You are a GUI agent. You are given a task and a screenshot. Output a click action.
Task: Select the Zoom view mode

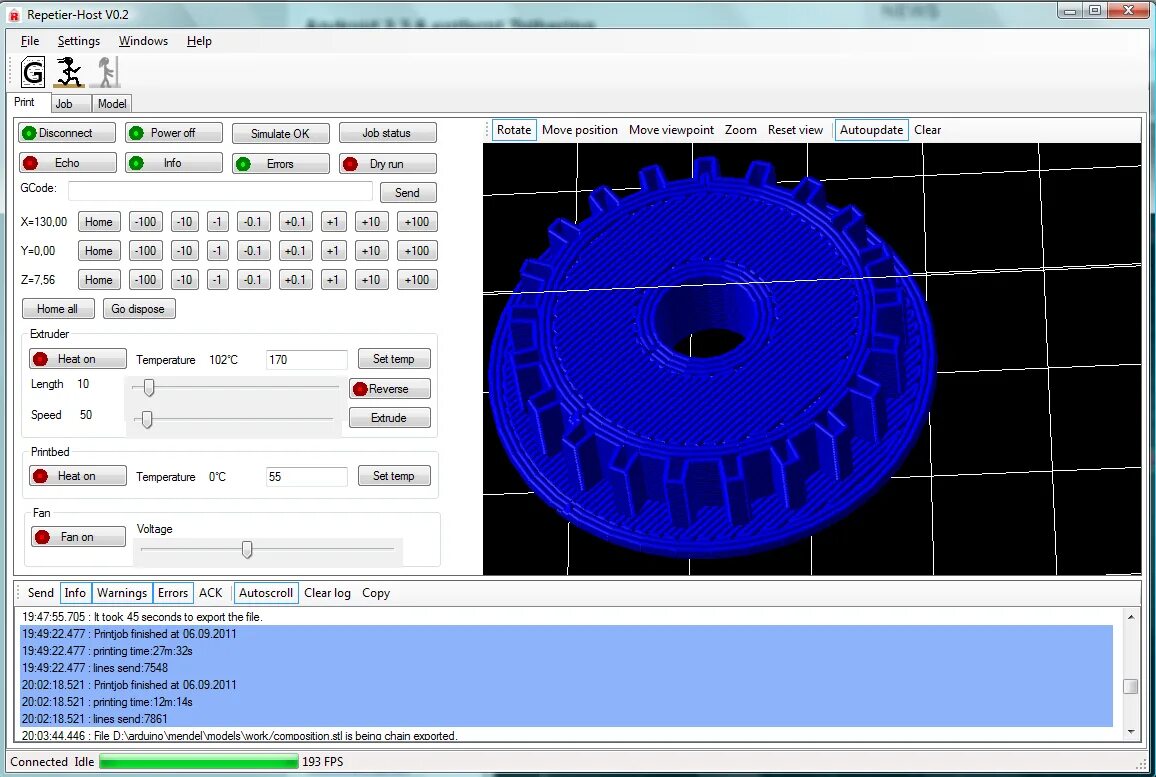[x=740, y=130]
